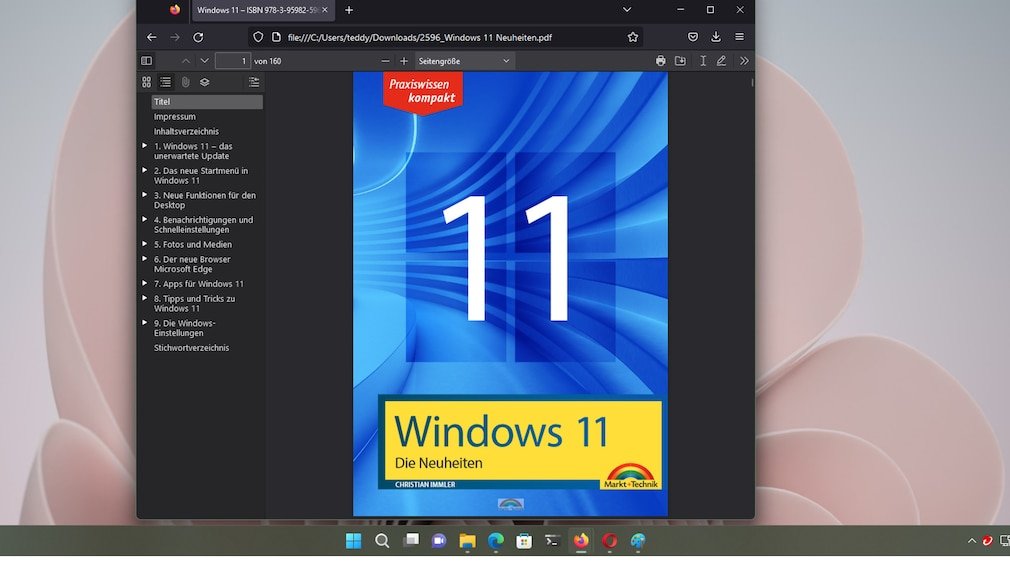Show hidden system tray icons
1010x568 pixels.
click(971, 541)
